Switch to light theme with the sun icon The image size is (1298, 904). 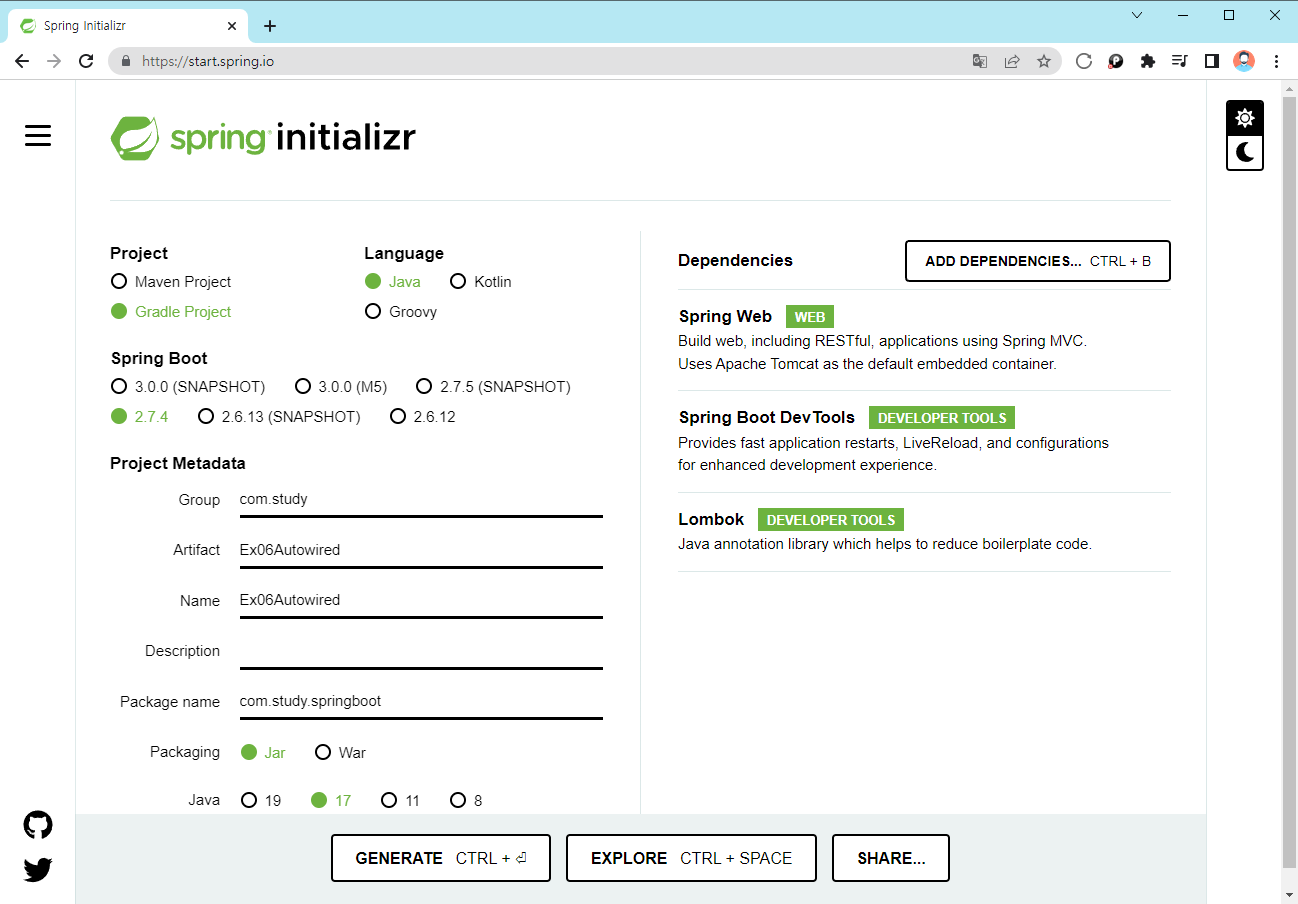(x=1245, y=118)
